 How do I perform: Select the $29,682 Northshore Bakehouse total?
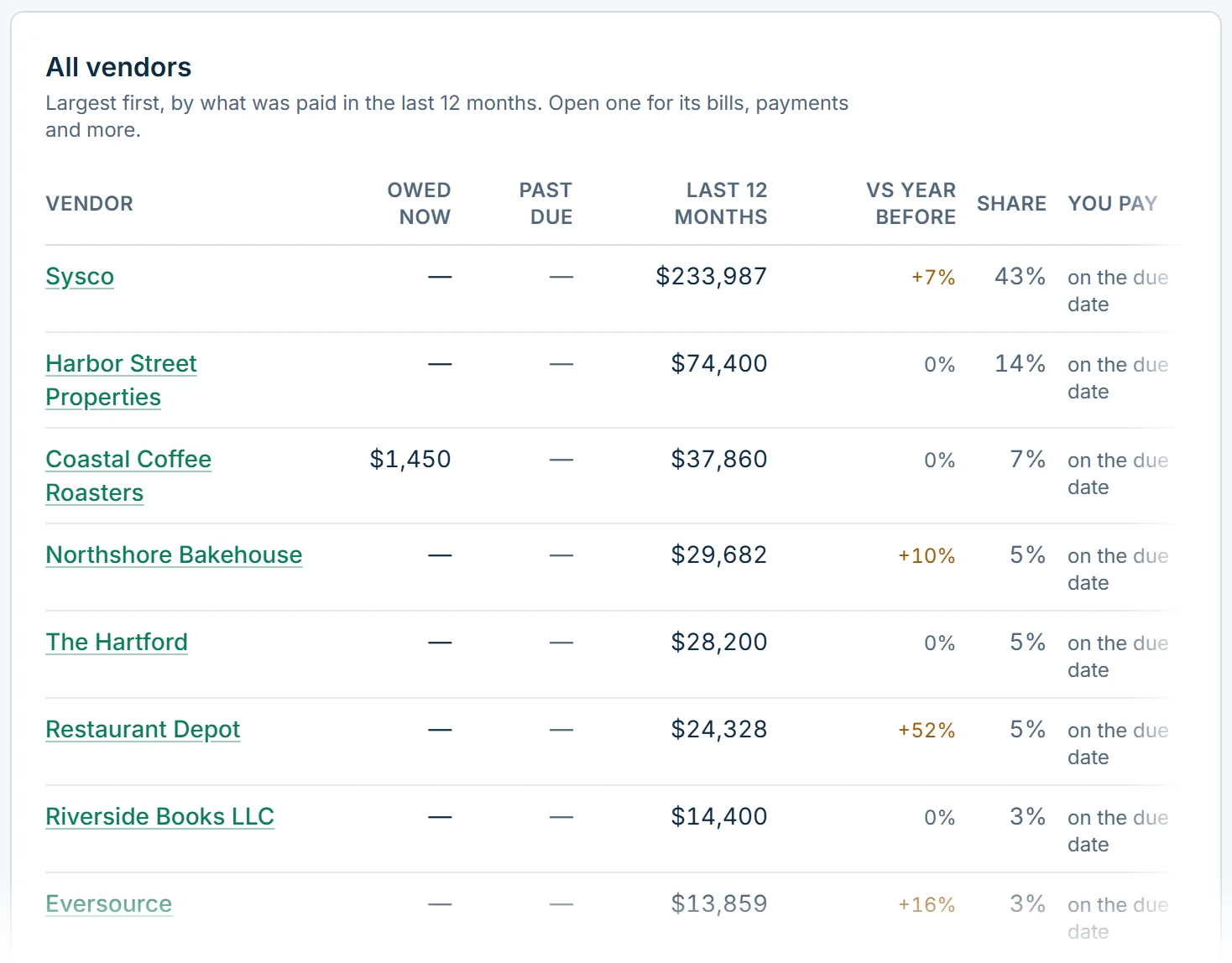tap(719, 555)
